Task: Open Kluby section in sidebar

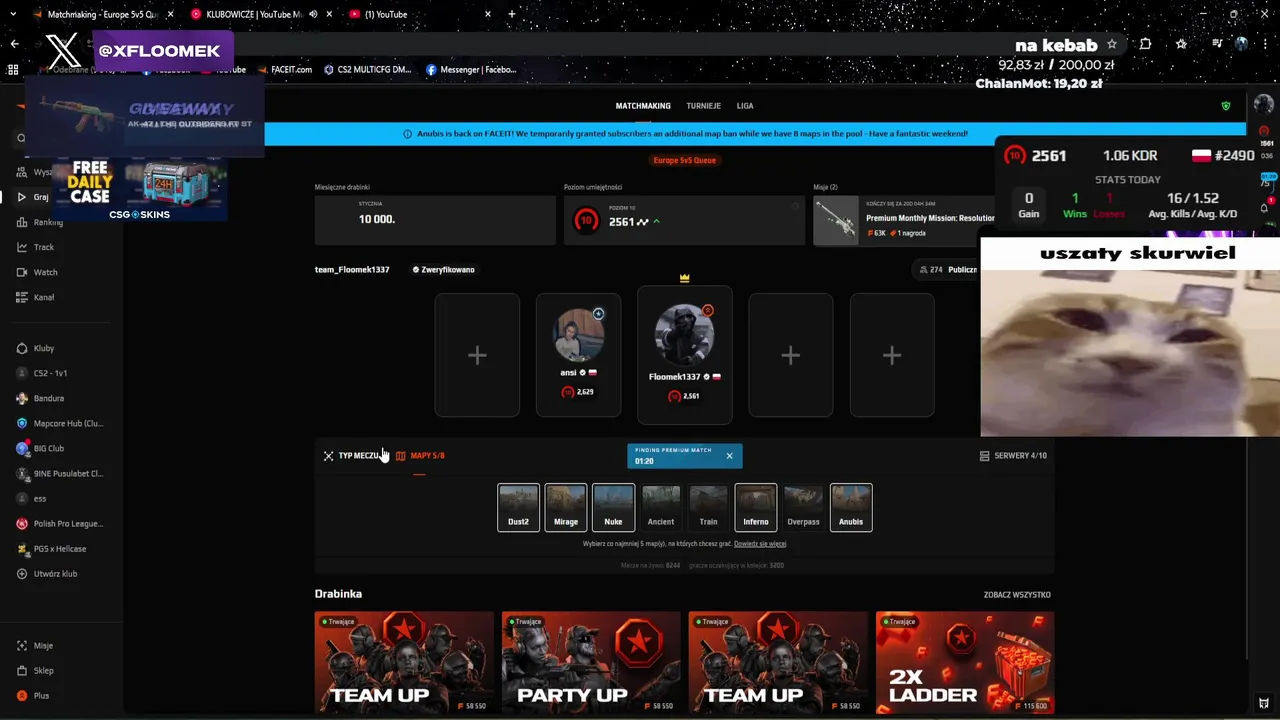Action: click(44, 348)
